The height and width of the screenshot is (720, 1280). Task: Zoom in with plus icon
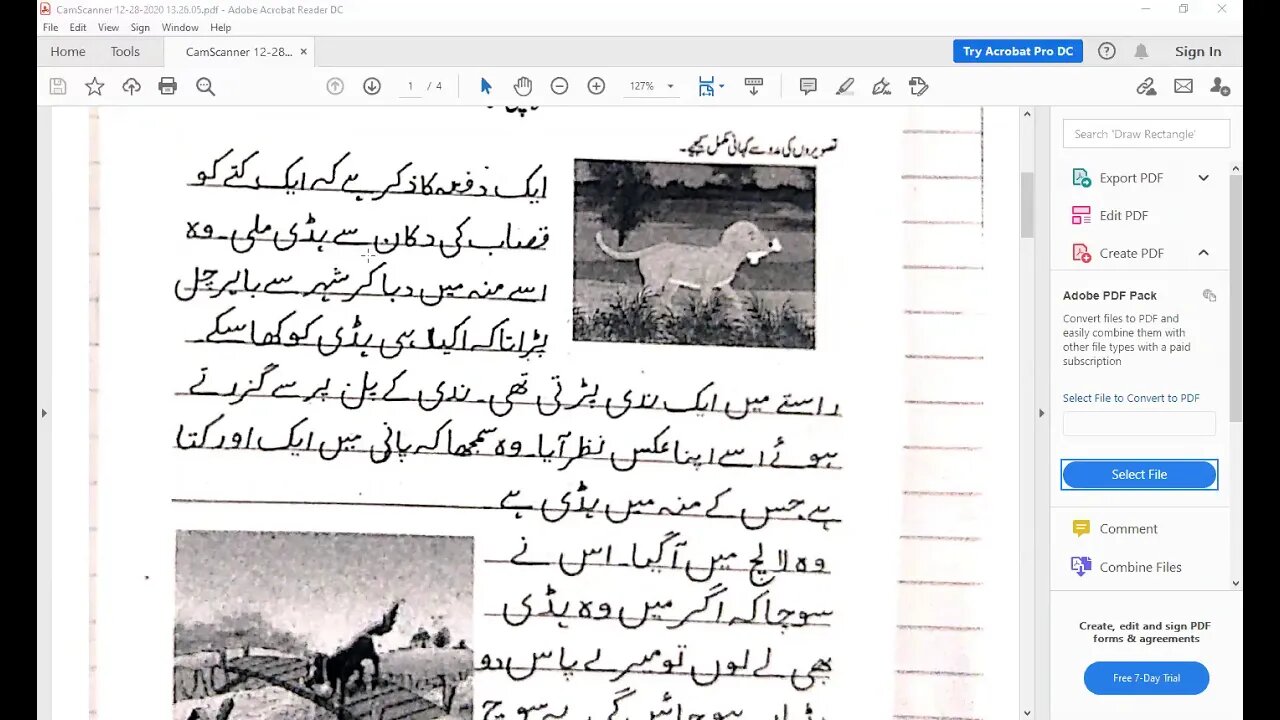click(596, 87)
